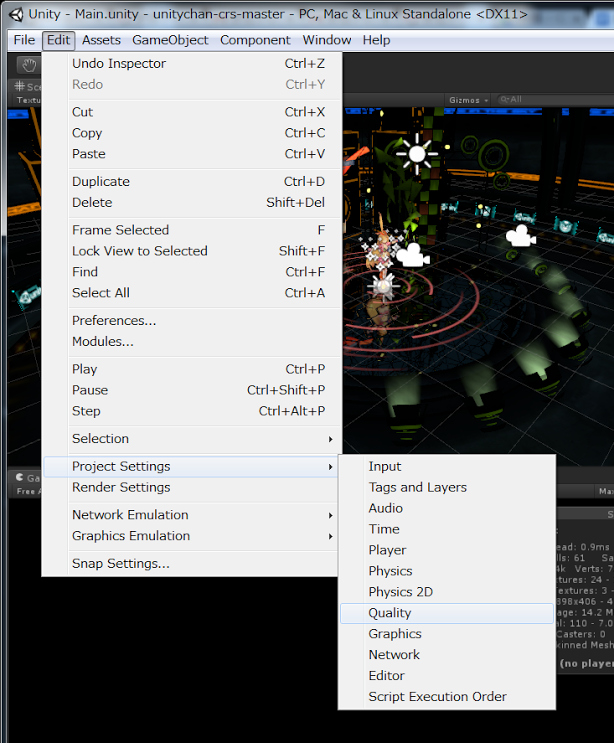Select the Hand tool in the toolbar
The image size is (614, 743).
(x=29, y=65)
